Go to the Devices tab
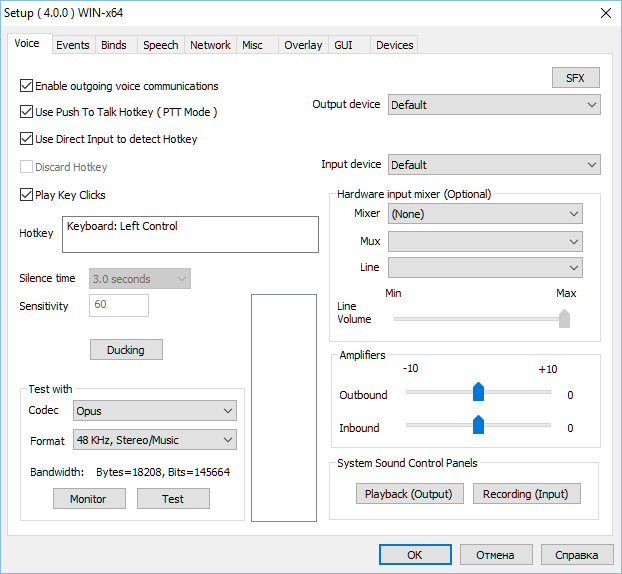622x574 pixels. click(394, 45)
